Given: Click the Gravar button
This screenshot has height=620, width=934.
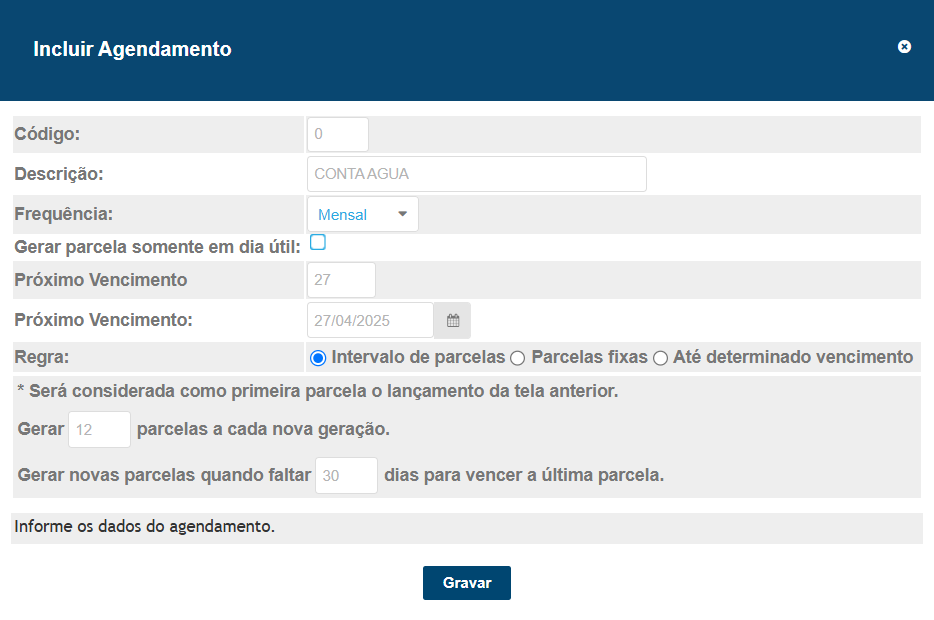Looking at the screenshot, I should [467, 583].
